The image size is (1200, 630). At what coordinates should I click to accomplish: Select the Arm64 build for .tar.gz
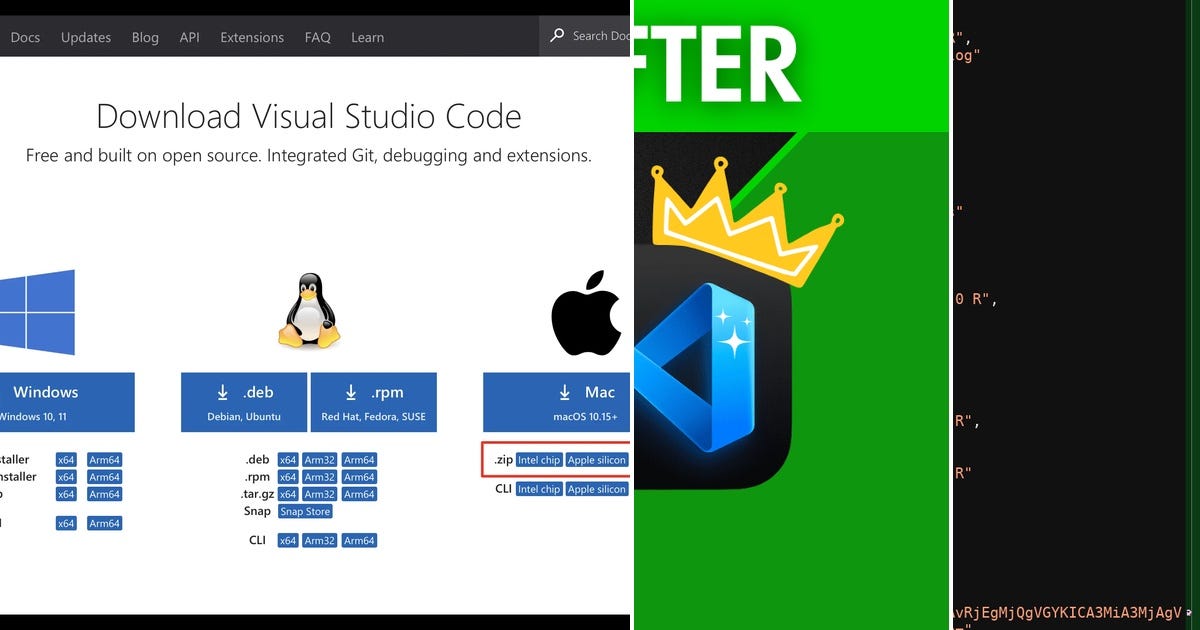tap(359, 494)
